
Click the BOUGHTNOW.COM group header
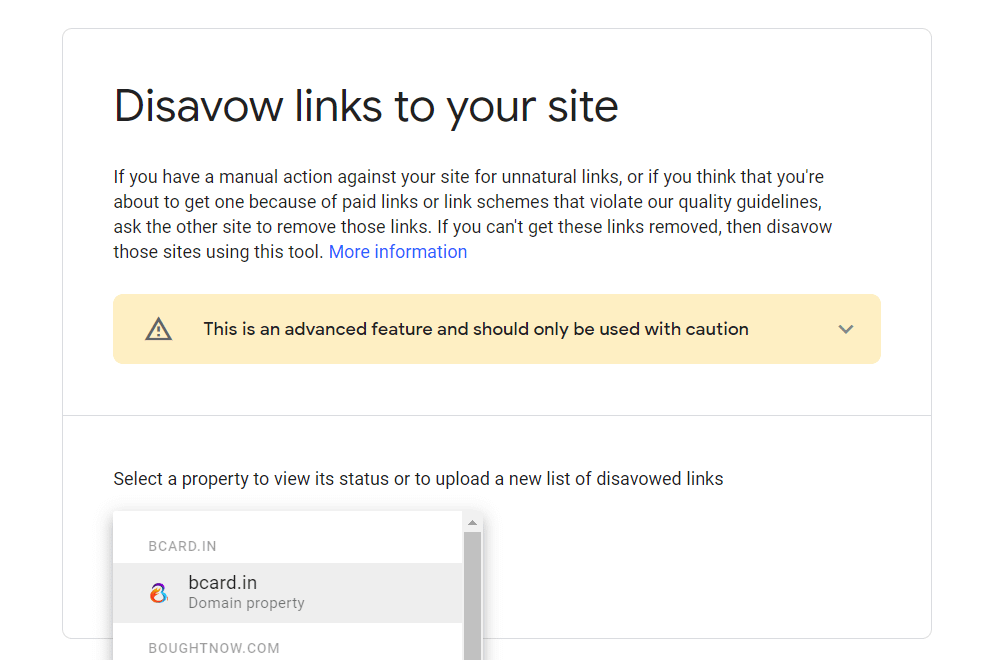[214, 648]
